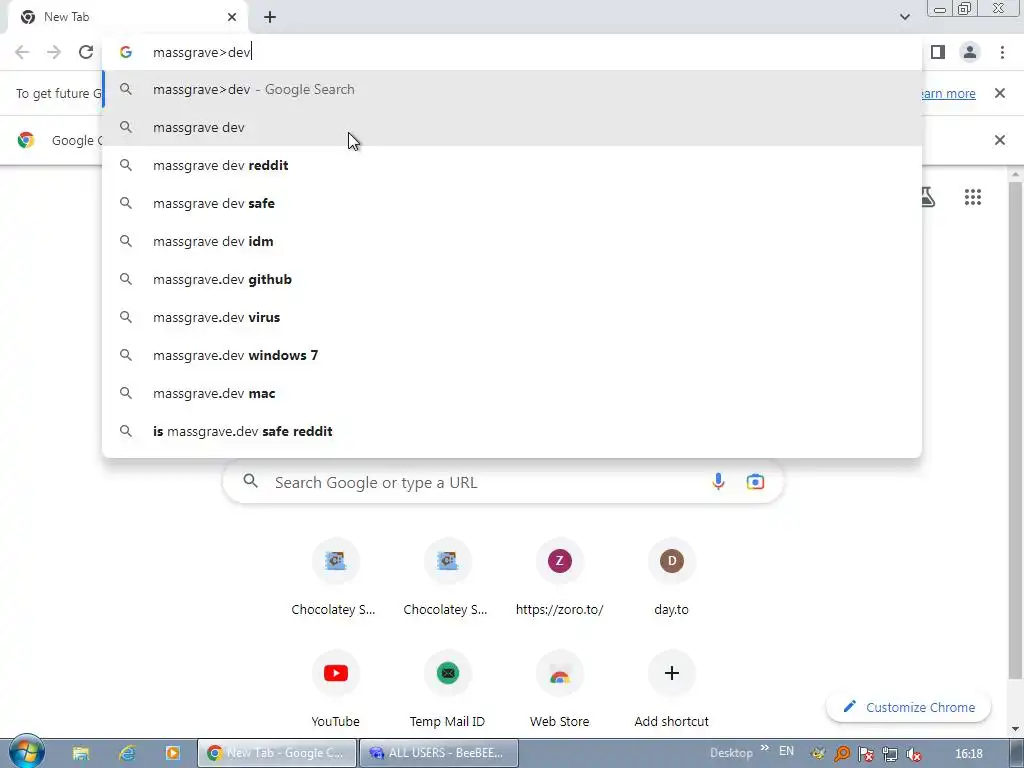Open the second Chocolatey S... shortcut
1024x768 pixels.
[x=447, y=577]
